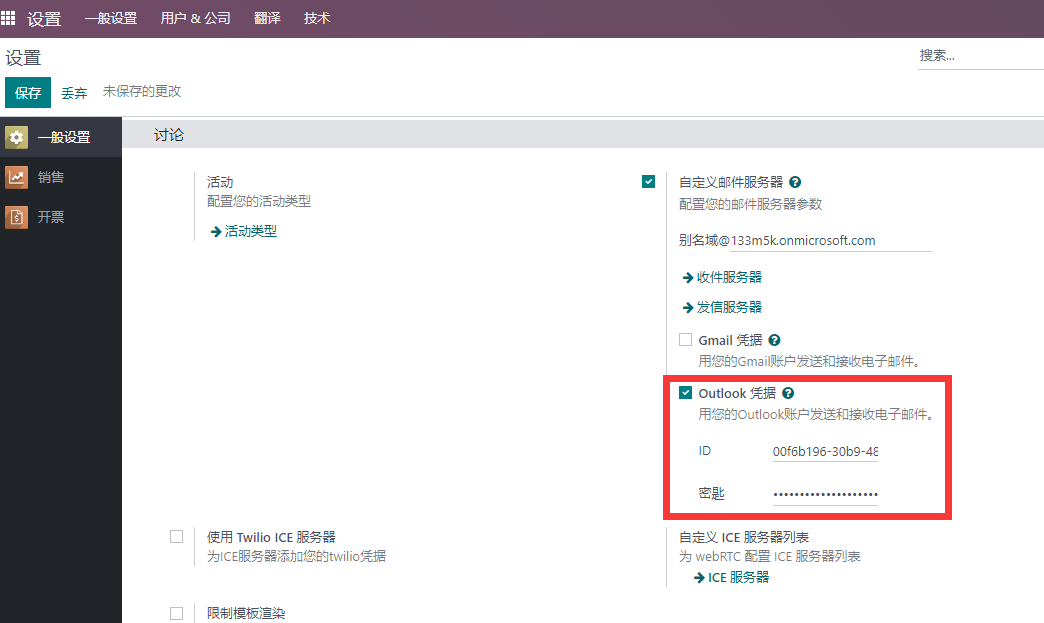This screenshot has width=1044, height=623.
Task: Enable the Gmail 凭据 checkbox
Action: pyautogui.click(x=685, y=339)
